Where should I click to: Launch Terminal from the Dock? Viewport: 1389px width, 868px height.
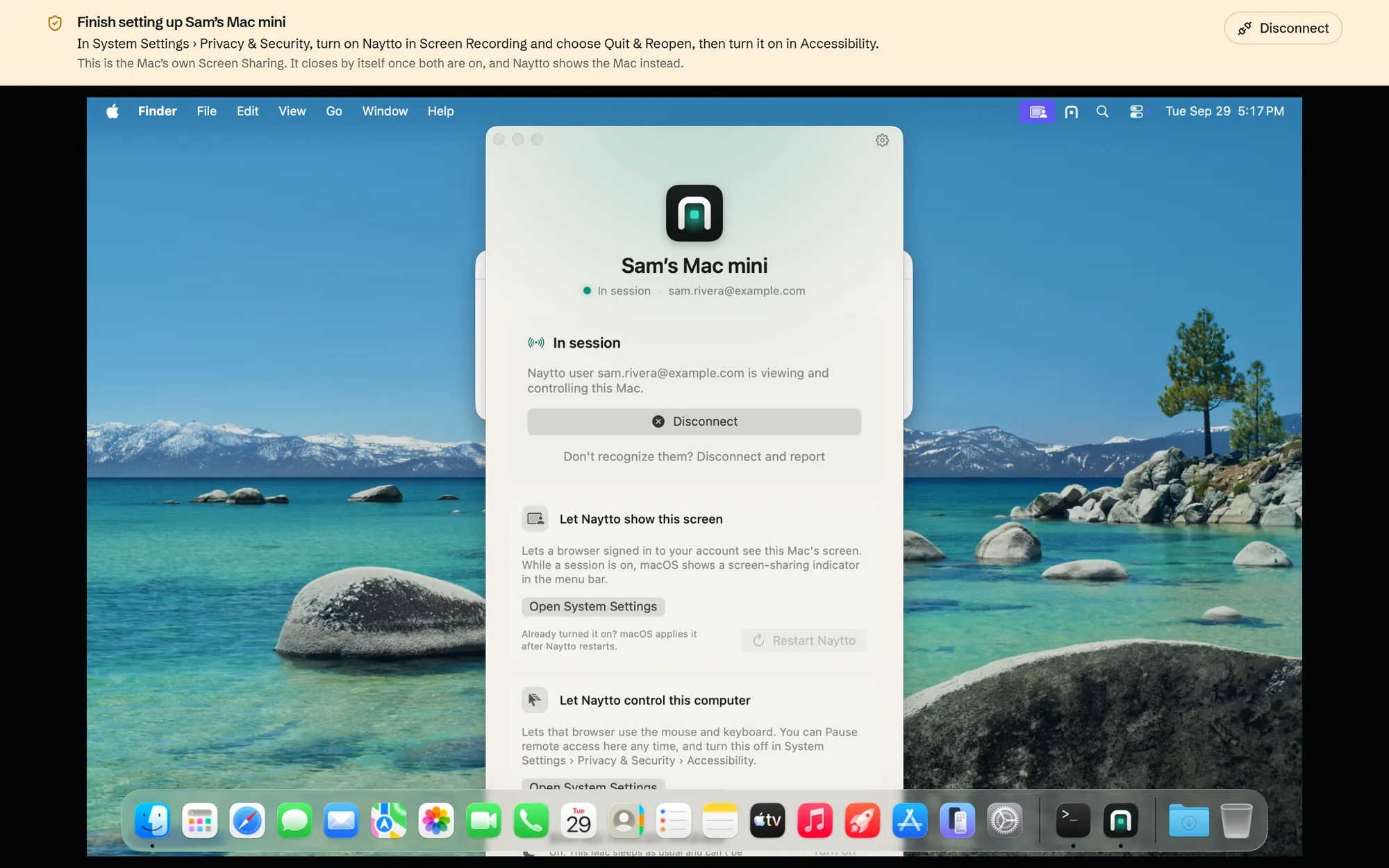(x=1073, y=821)
